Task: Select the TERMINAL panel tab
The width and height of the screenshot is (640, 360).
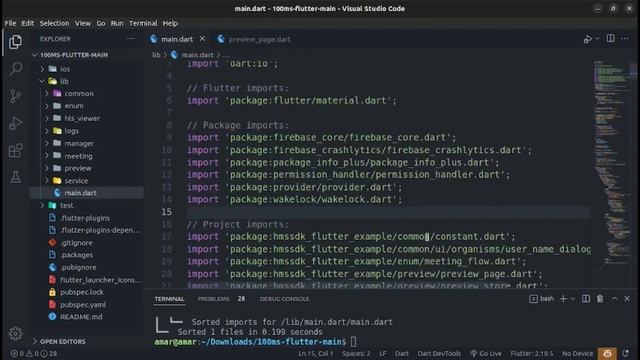Action: [x=169, y=299]
